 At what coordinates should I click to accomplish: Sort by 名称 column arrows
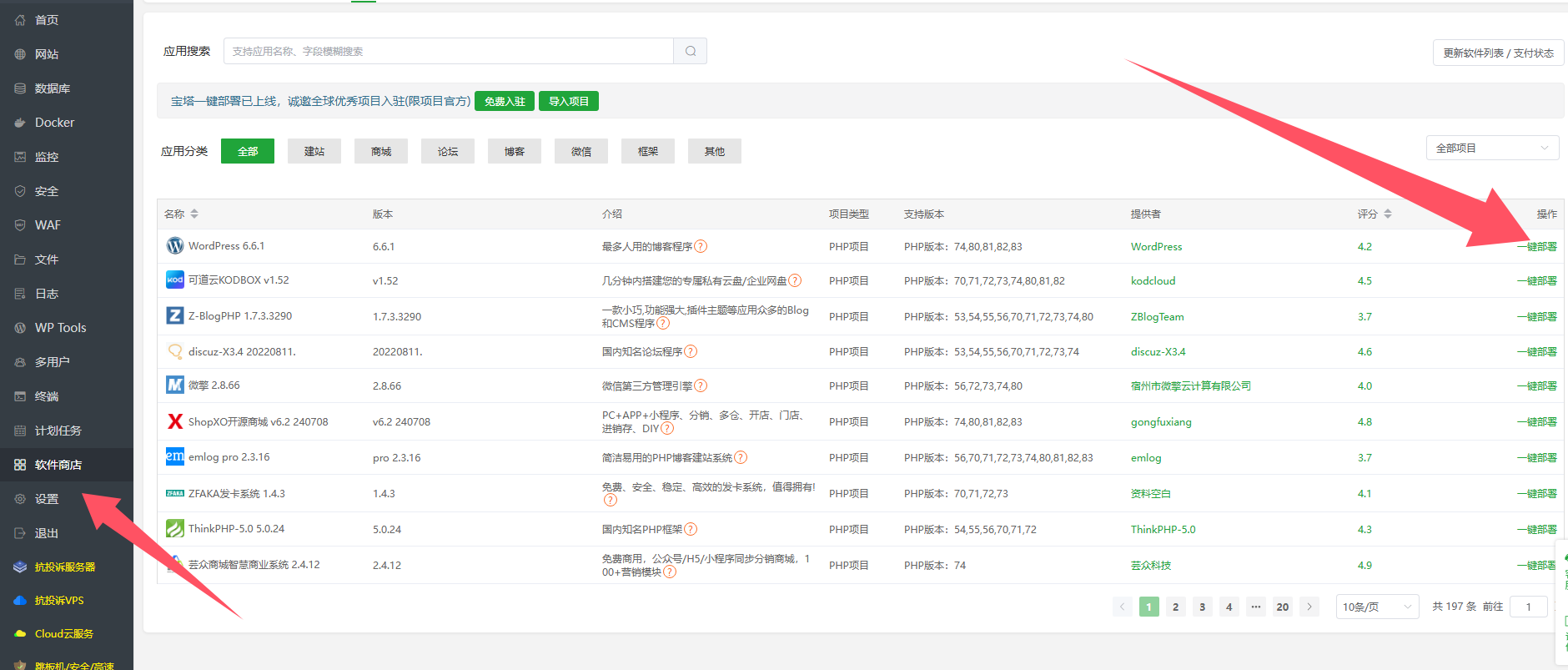click(x=194, y=214)
